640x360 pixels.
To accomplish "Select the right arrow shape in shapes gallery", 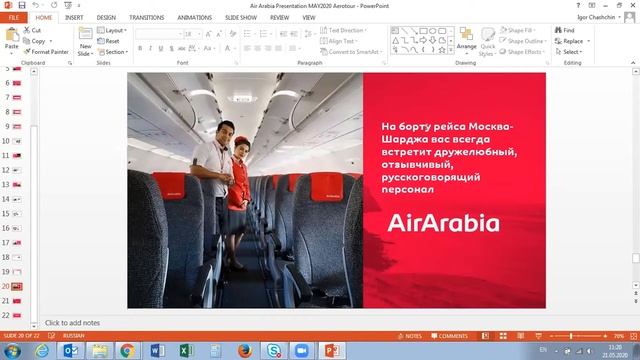I will (423, 40).
